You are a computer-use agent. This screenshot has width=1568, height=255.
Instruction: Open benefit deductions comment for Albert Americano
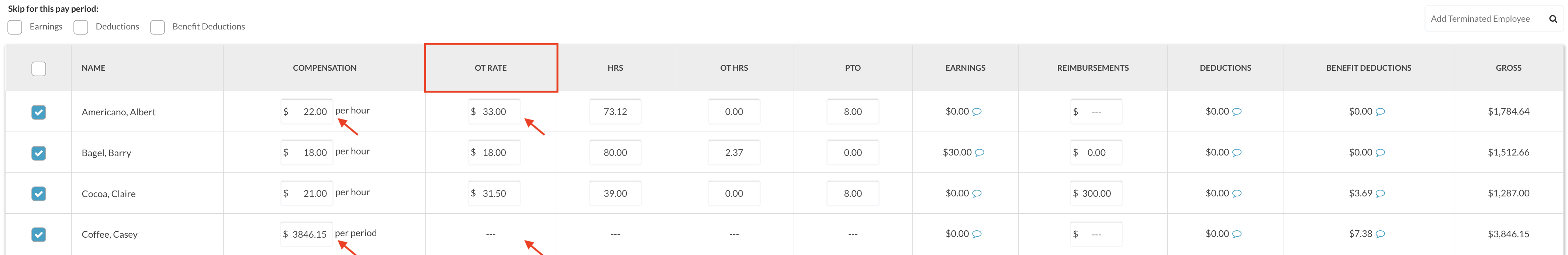1381,112
